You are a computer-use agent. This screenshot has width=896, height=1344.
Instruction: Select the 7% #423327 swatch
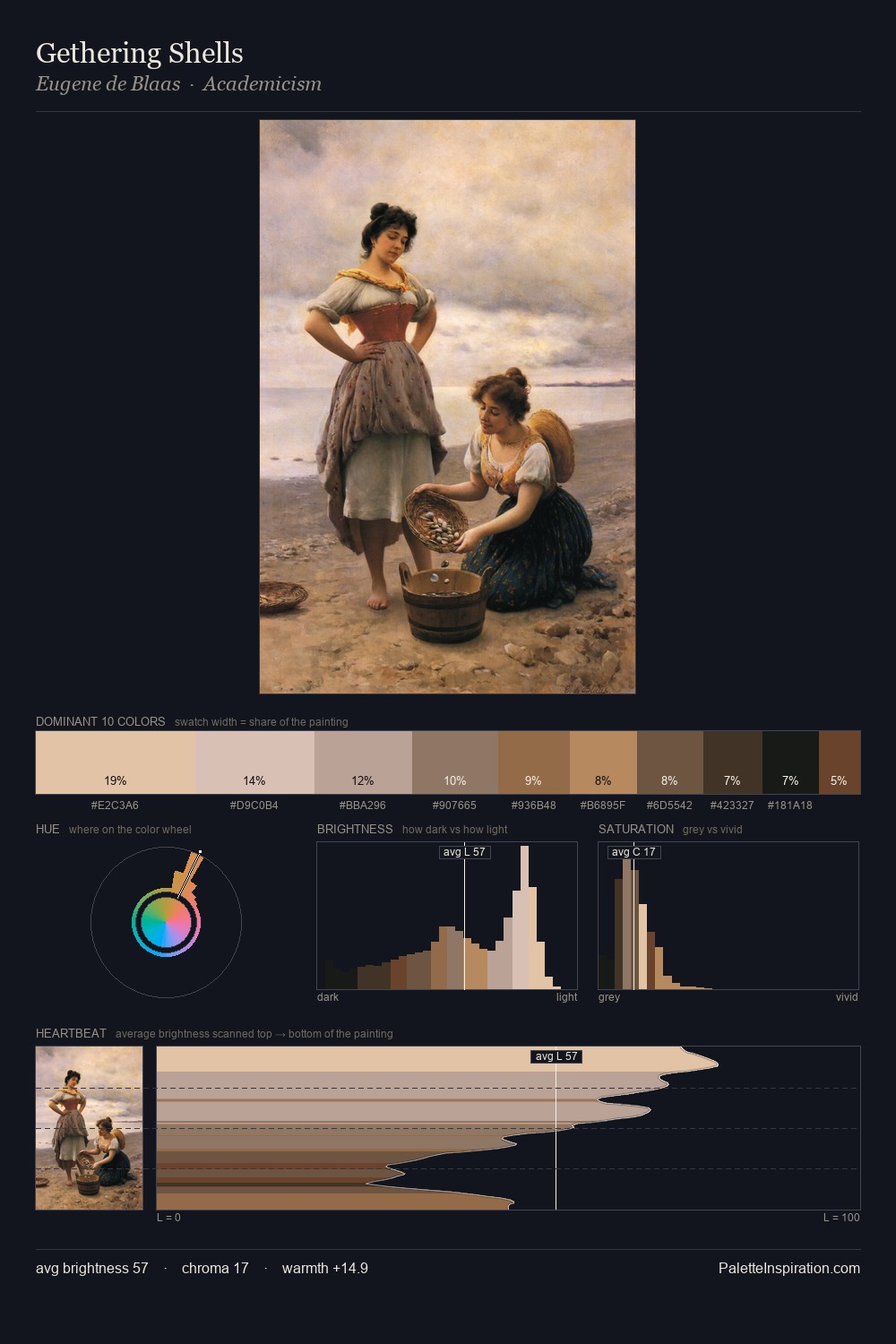tap(733, 762)
